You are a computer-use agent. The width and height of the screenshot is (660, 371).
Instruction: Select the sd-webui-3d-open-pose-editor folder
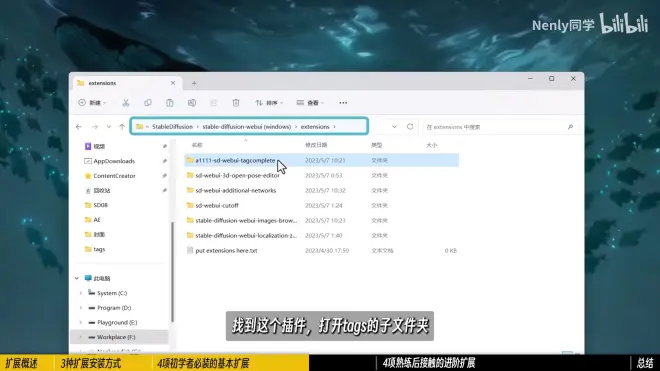[322, 175]
